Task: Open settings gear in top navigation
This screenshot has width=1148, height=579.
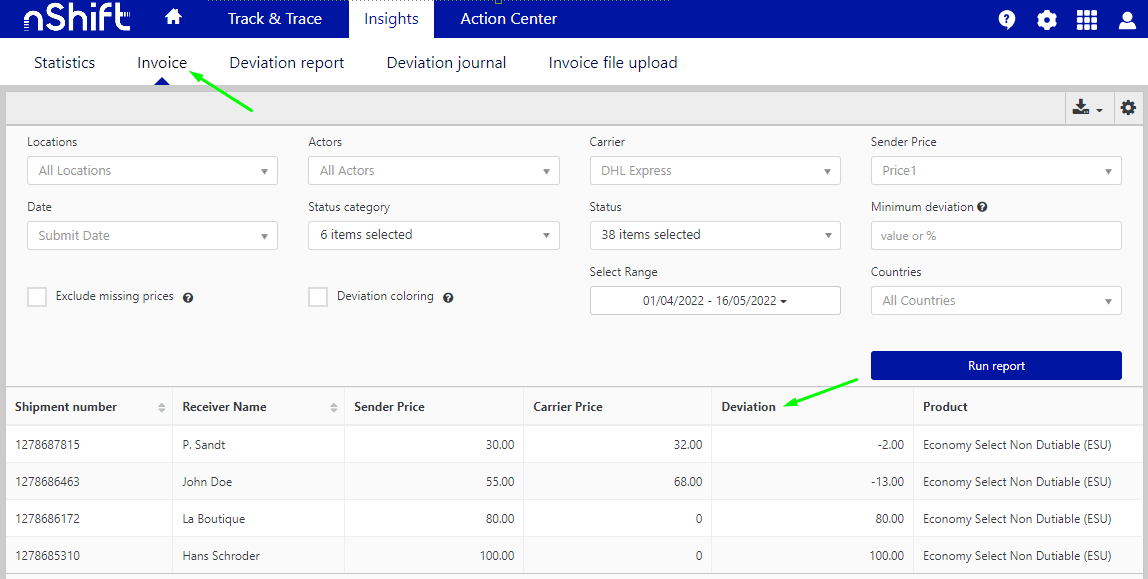Action: [x=1047, y=20]
